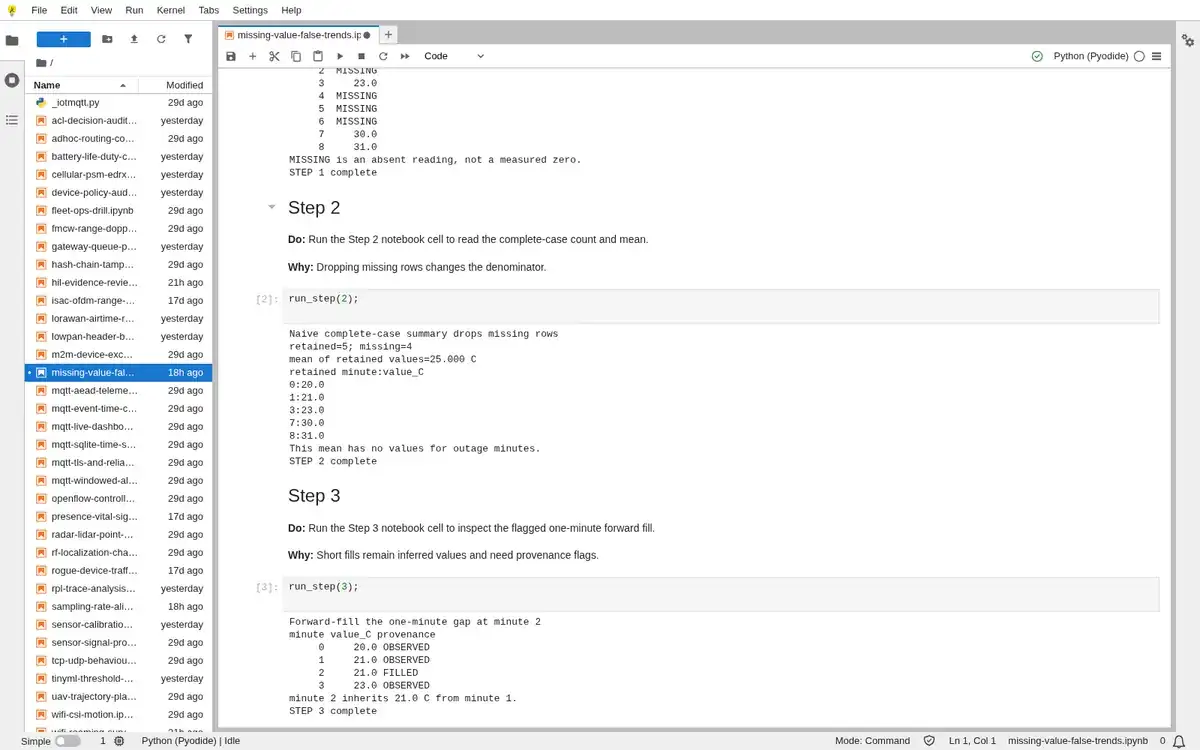Click inside the run_step(3) code cell

[x=720, y=594]
